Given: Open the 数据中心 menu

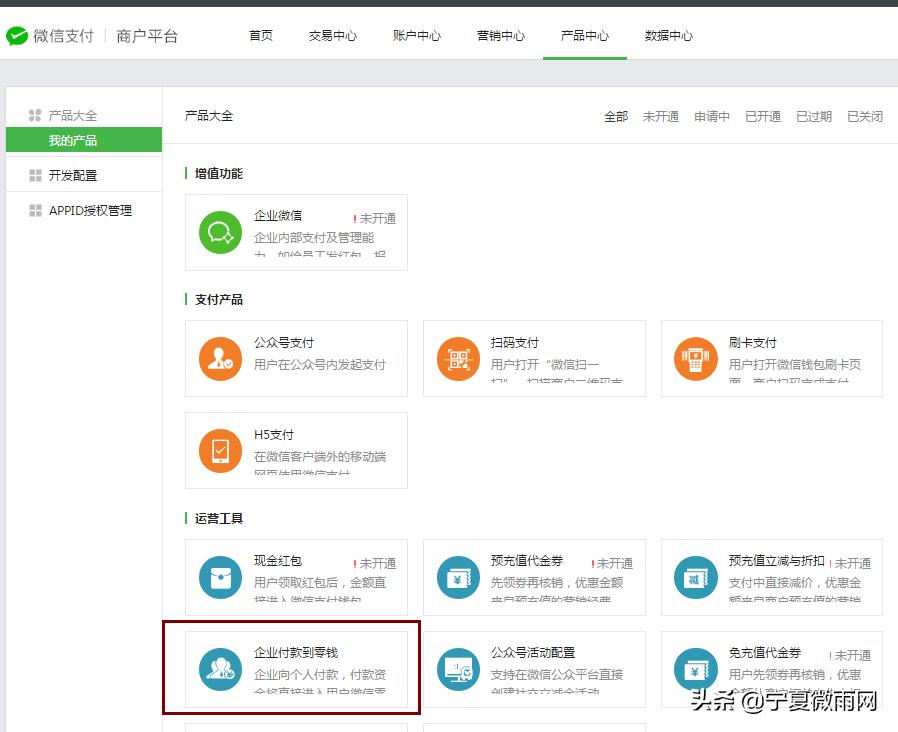Looking at the screenshot, I should point(667,36).
